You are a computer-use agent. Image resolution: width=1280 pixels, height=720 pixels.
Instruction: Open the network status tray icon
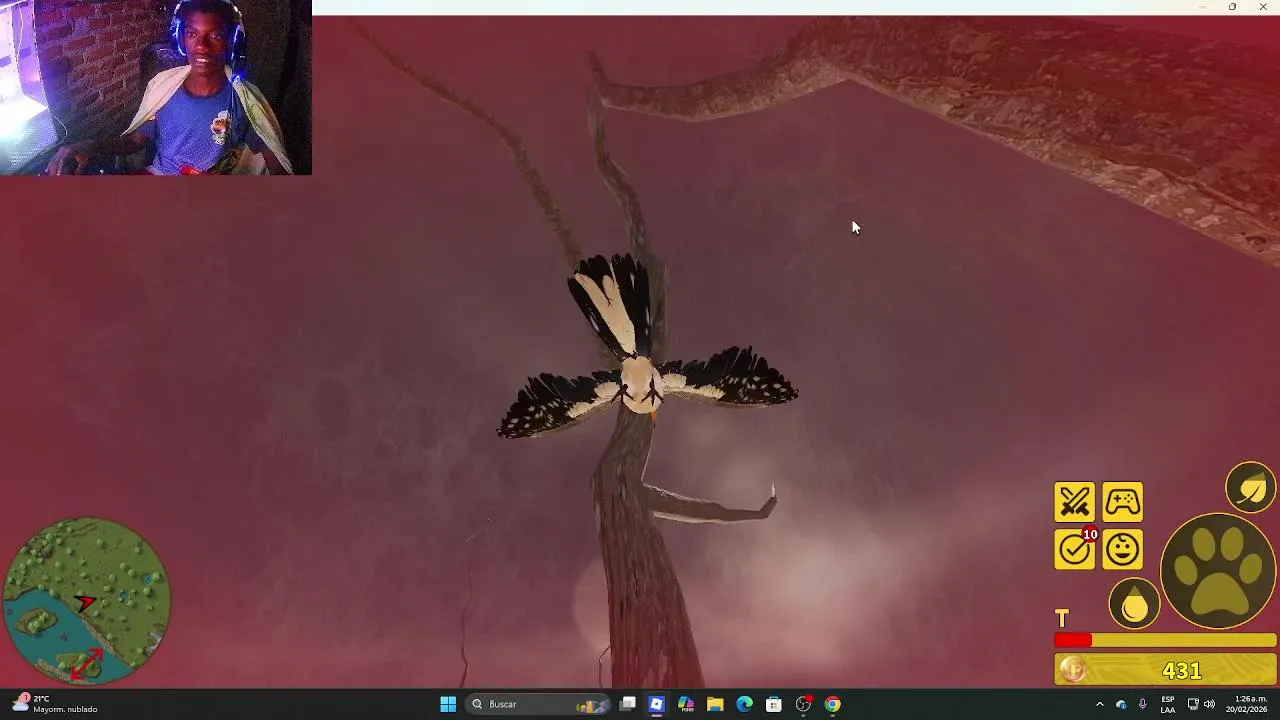coord(1193,704)
